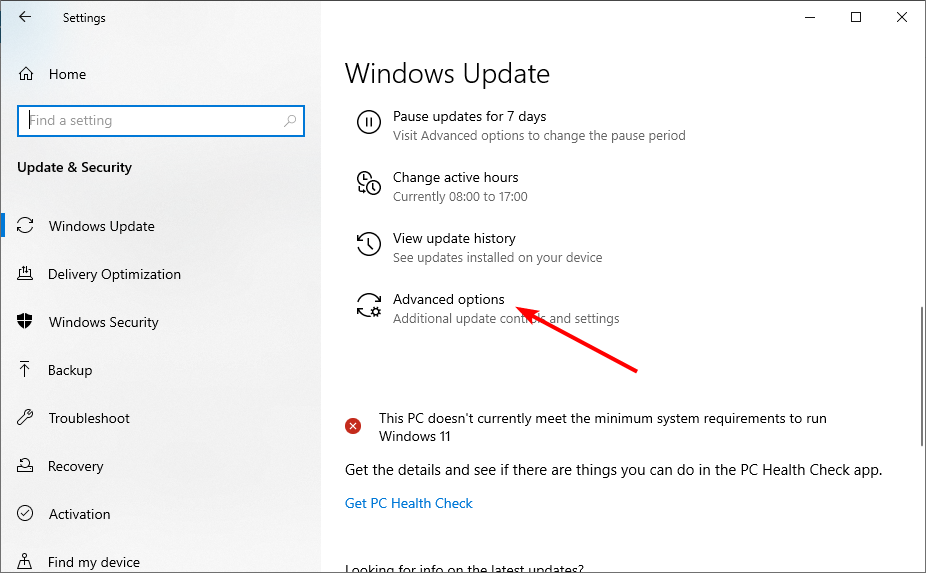Screen dimensions: 926x573
Task: Click the Home icon in sidebar
Action: [26, 74]
